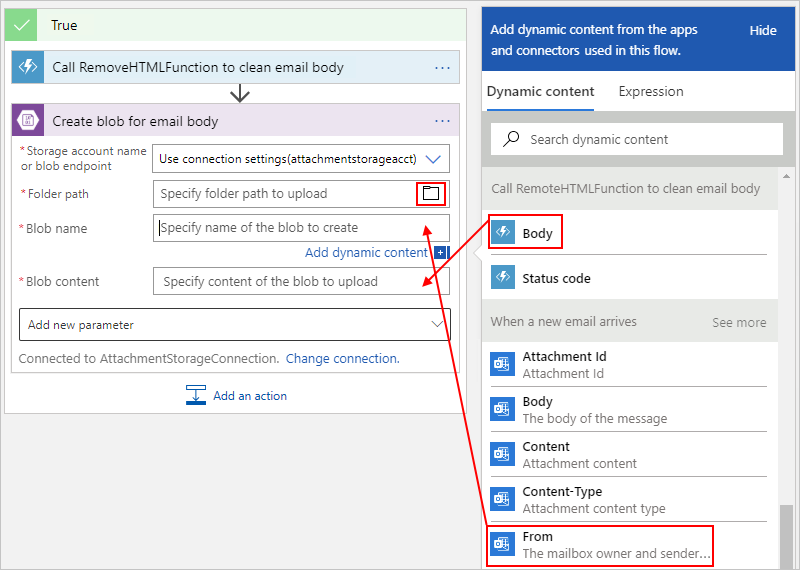Hide the dynamic content panel
This screenshot has width=800, height=570.
[x=763, y=31]
